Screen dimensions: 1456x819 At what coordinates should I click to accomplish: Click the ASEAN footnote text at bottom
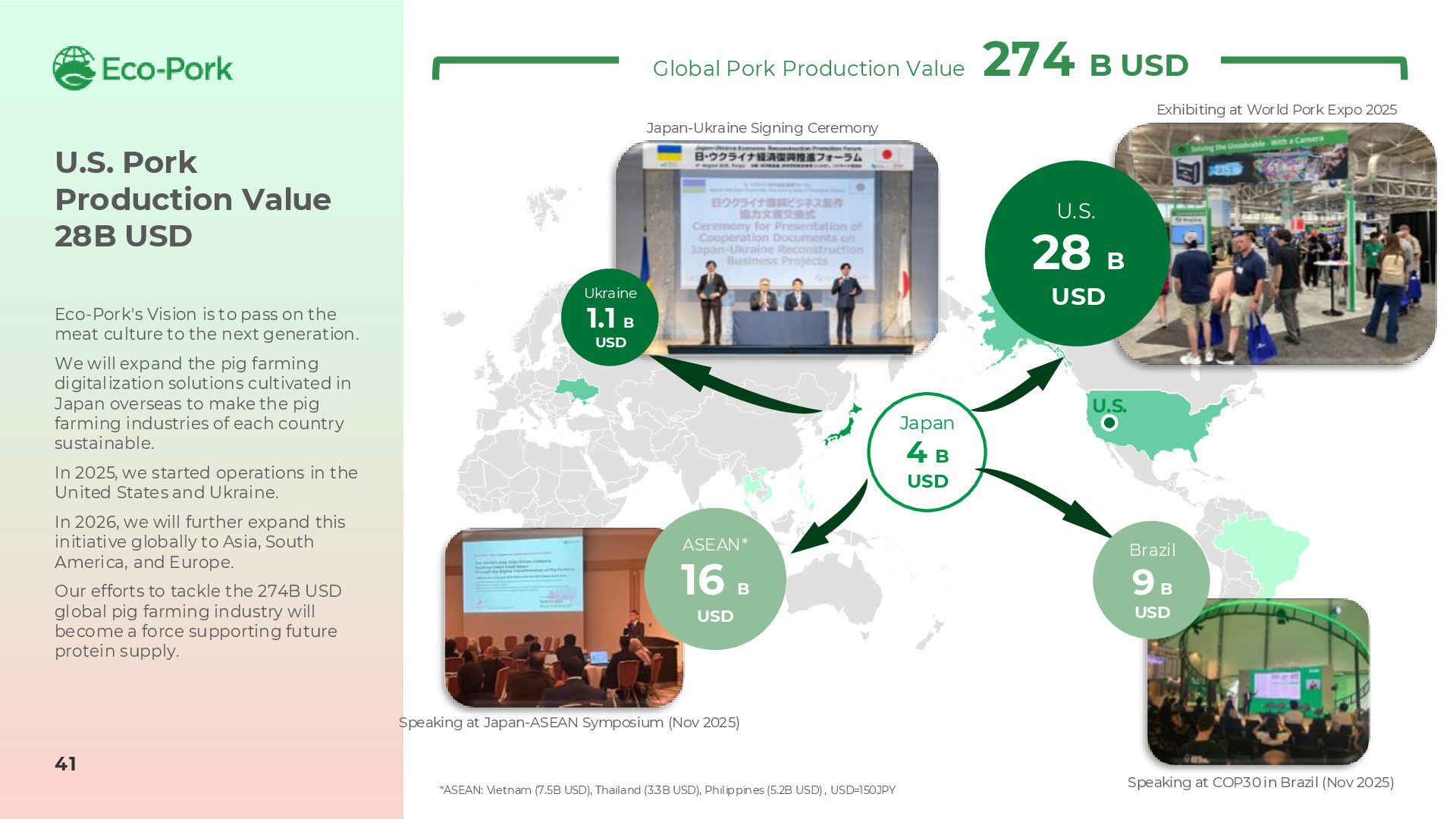667,790
